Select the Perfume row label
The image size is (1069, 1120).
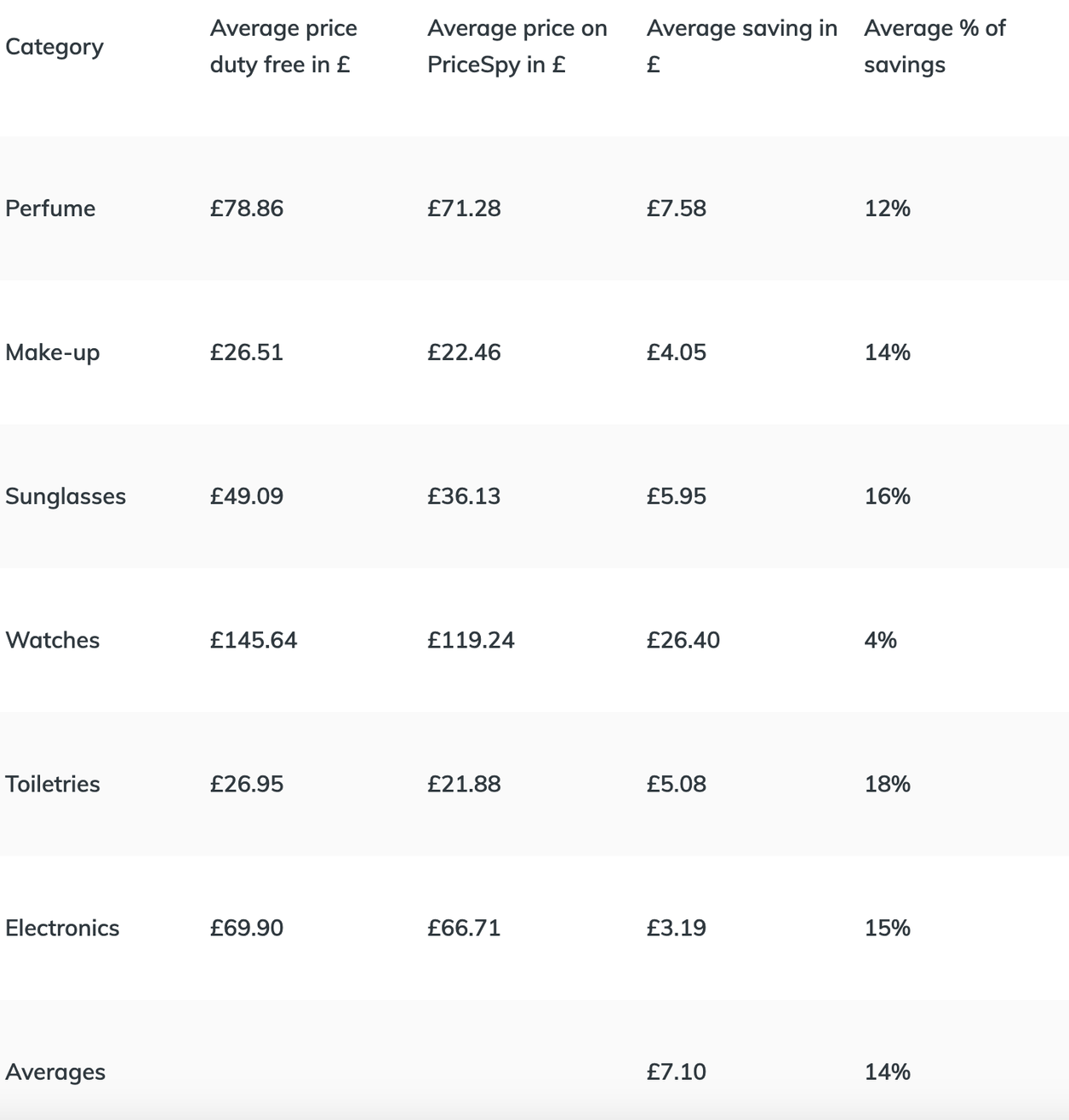pos(50,209)
